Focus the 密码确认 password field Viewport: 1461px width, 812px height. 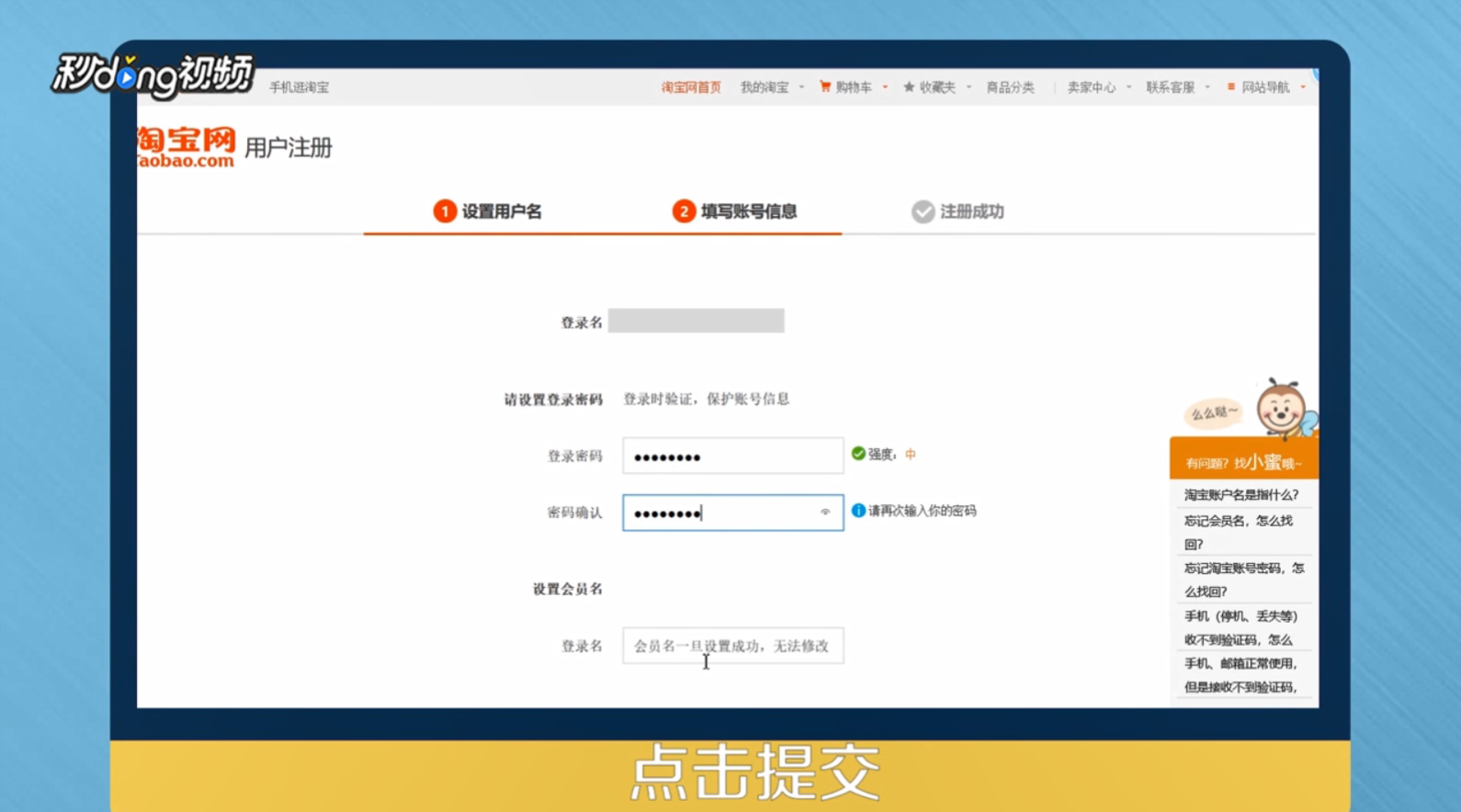[x=732, y=513]
